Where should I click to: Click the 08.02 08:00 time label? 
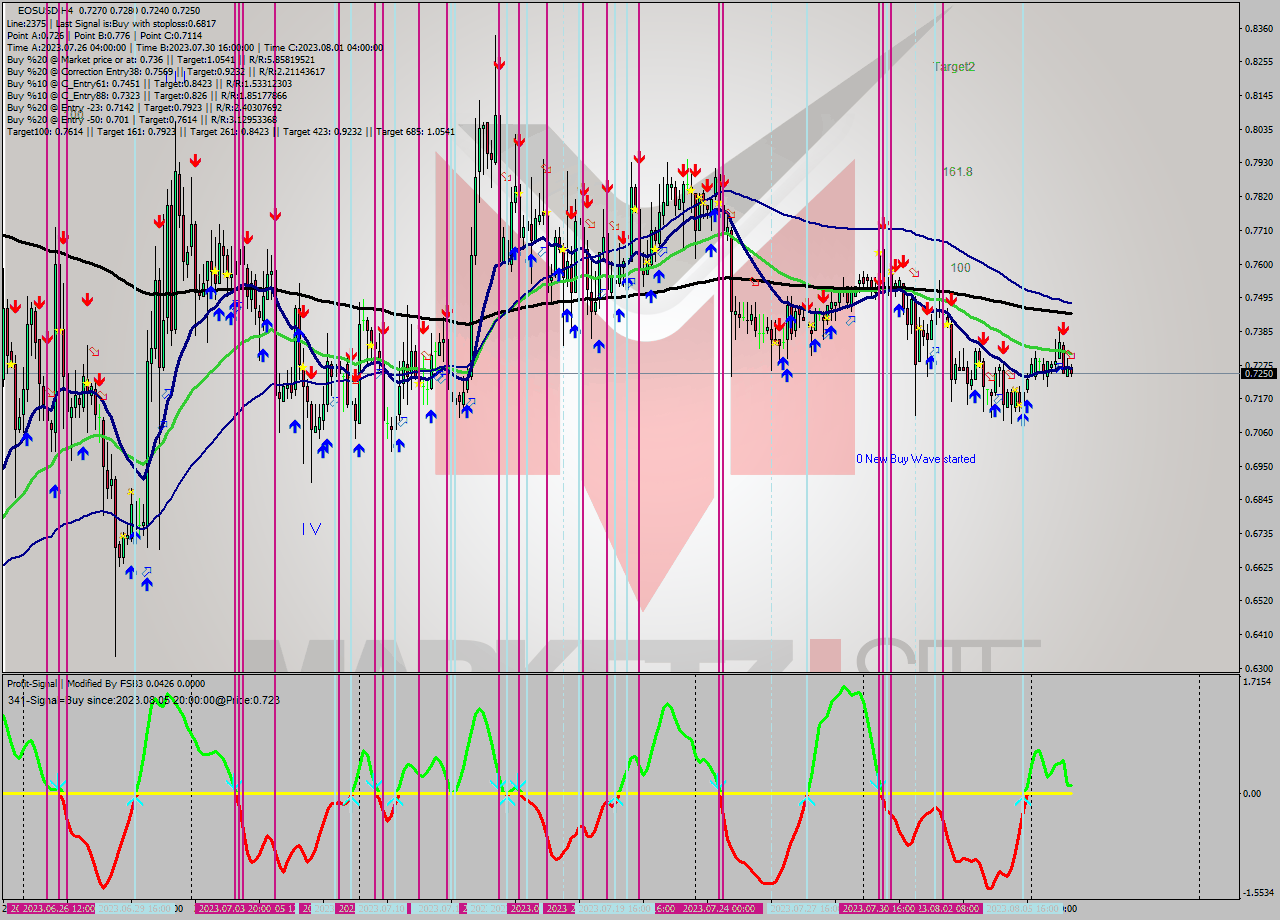click(x=950, y=908)
